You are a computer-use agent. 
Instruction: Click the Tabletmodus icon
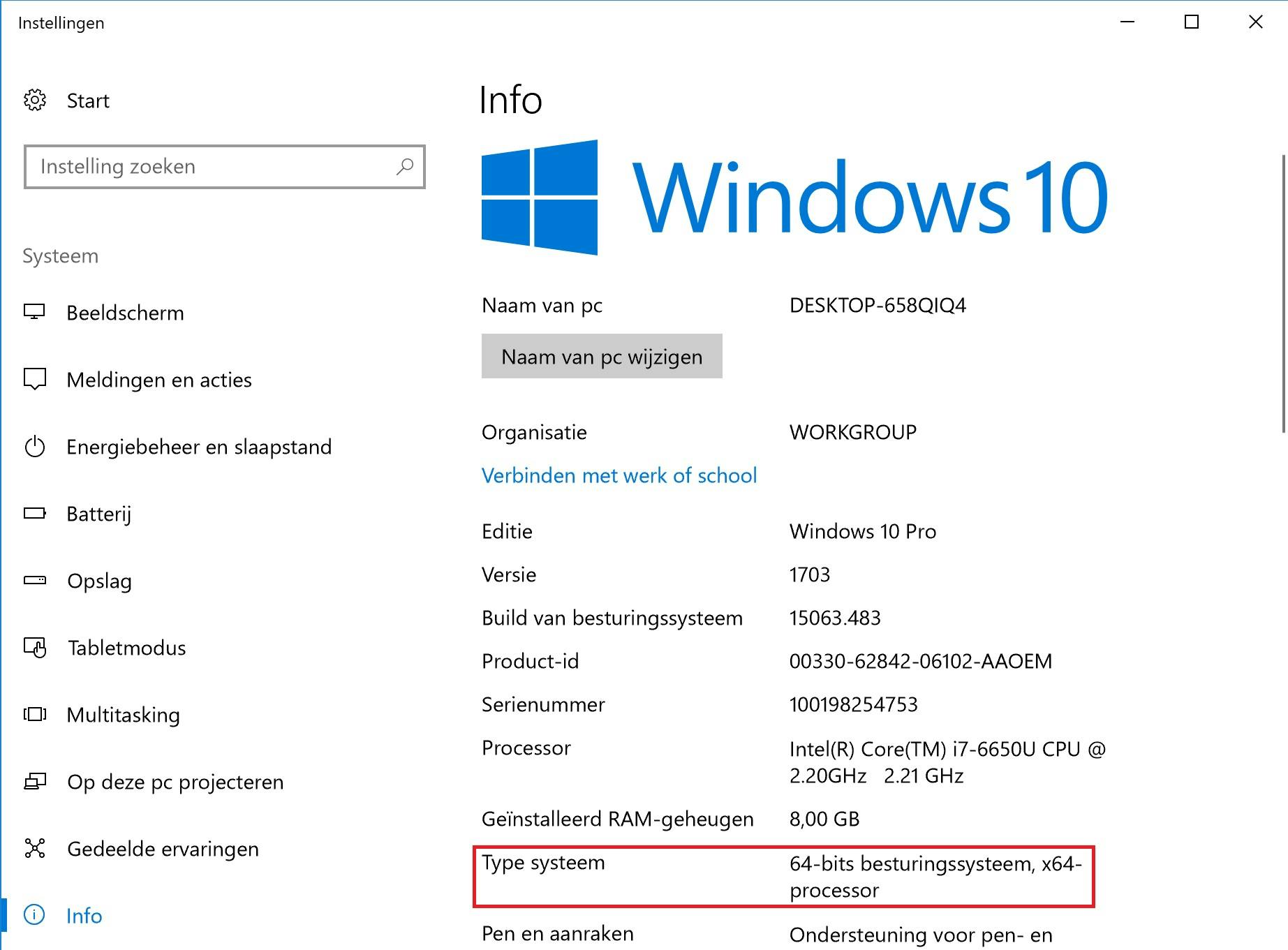coord(36,647)
